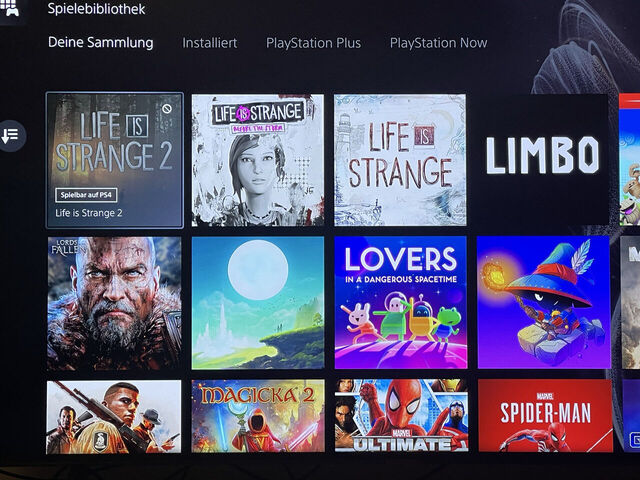Open the PlayStation Plus tab
Screen dimensions: 640x480
click(x=313, y=43)
